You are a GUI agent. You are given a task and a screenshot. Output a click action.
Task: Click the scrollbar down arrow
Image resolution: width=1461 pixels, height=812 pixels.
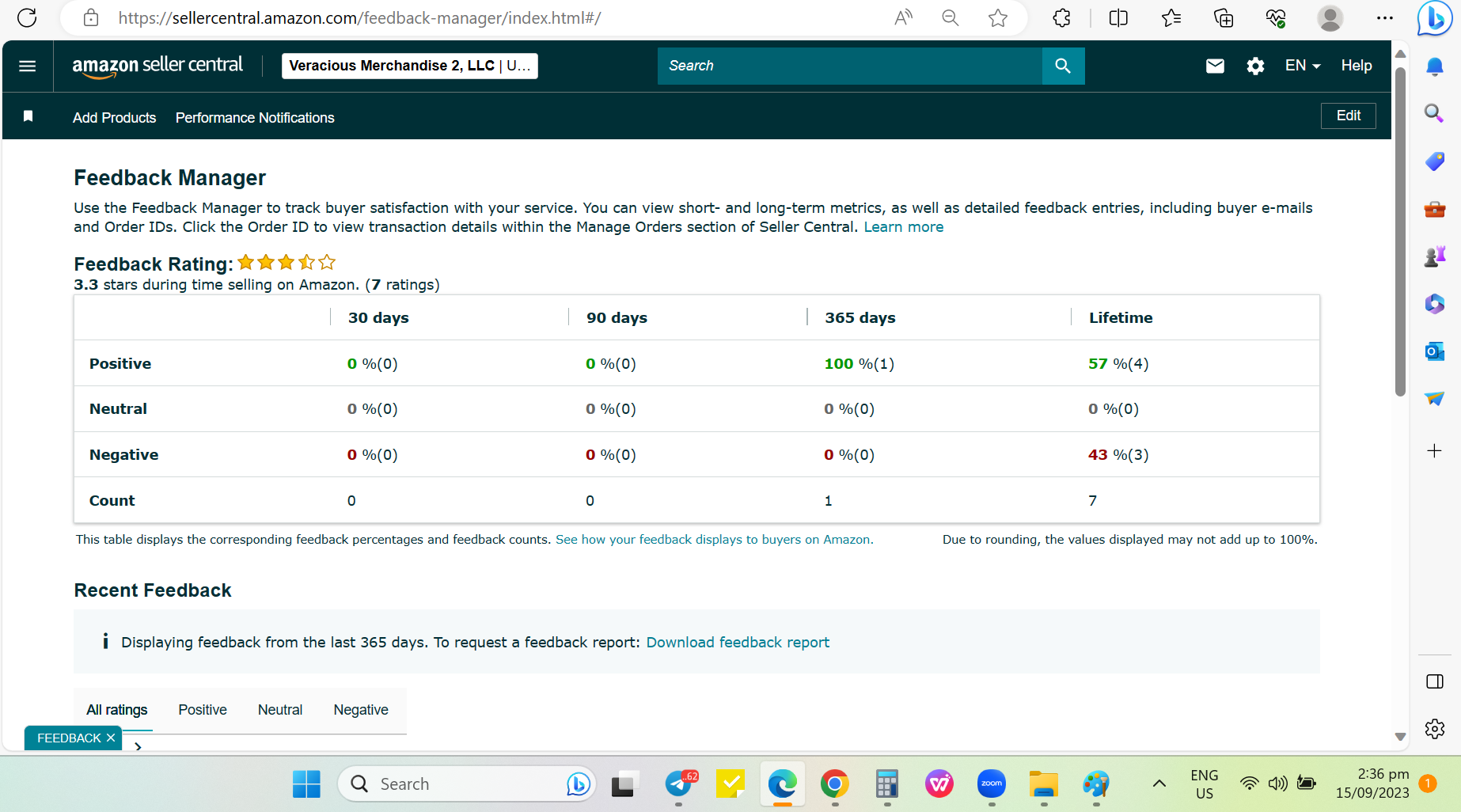click(1400, 737)
